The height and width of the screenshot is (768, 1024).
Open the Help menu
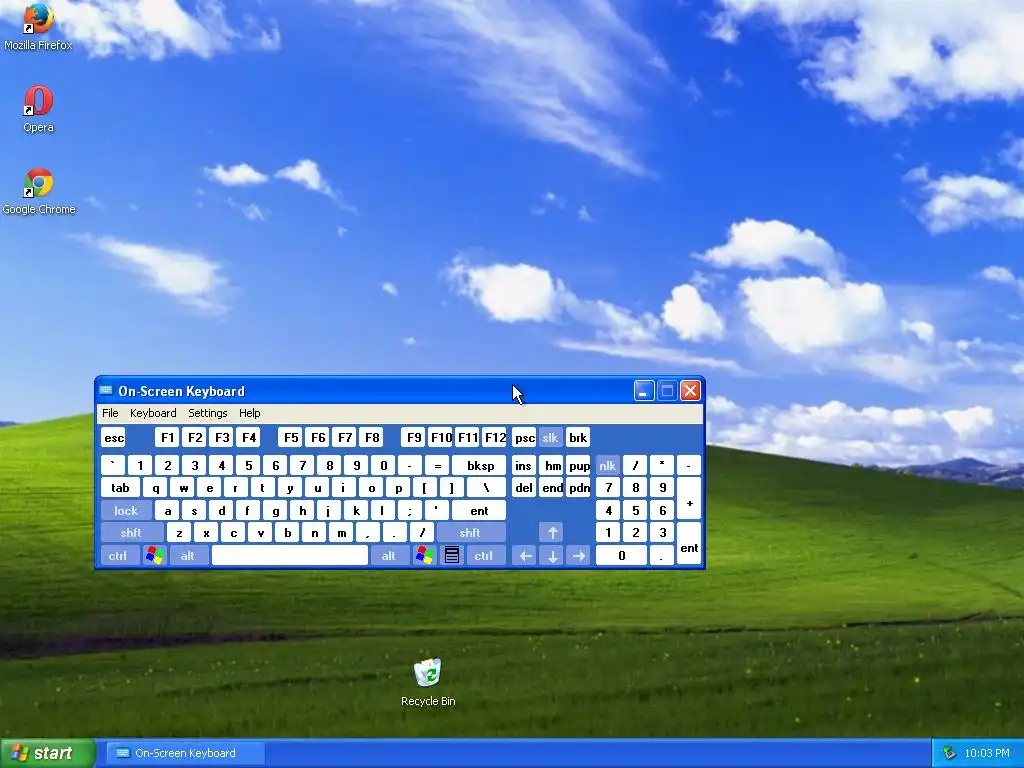[x=249, y=413]
